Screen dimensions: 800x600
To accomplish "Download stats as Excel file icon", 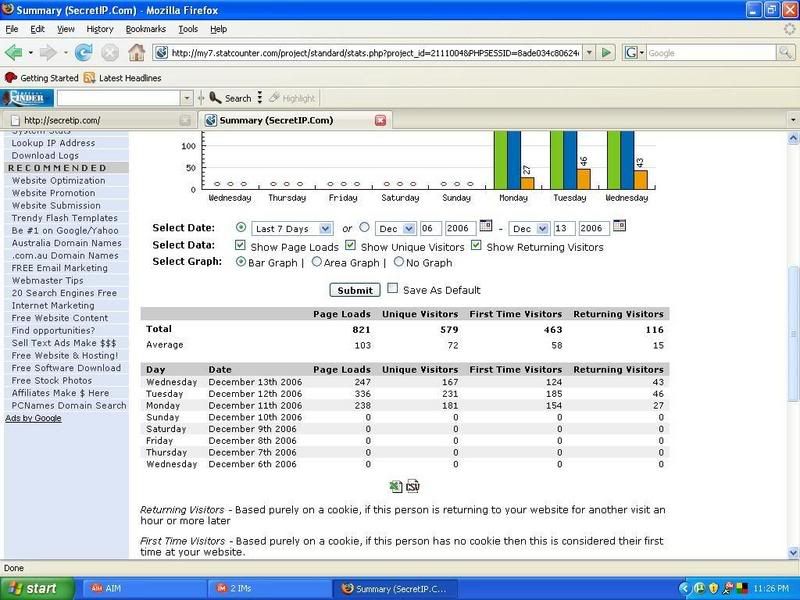I will pyautogui.click(x=396, y=486).
